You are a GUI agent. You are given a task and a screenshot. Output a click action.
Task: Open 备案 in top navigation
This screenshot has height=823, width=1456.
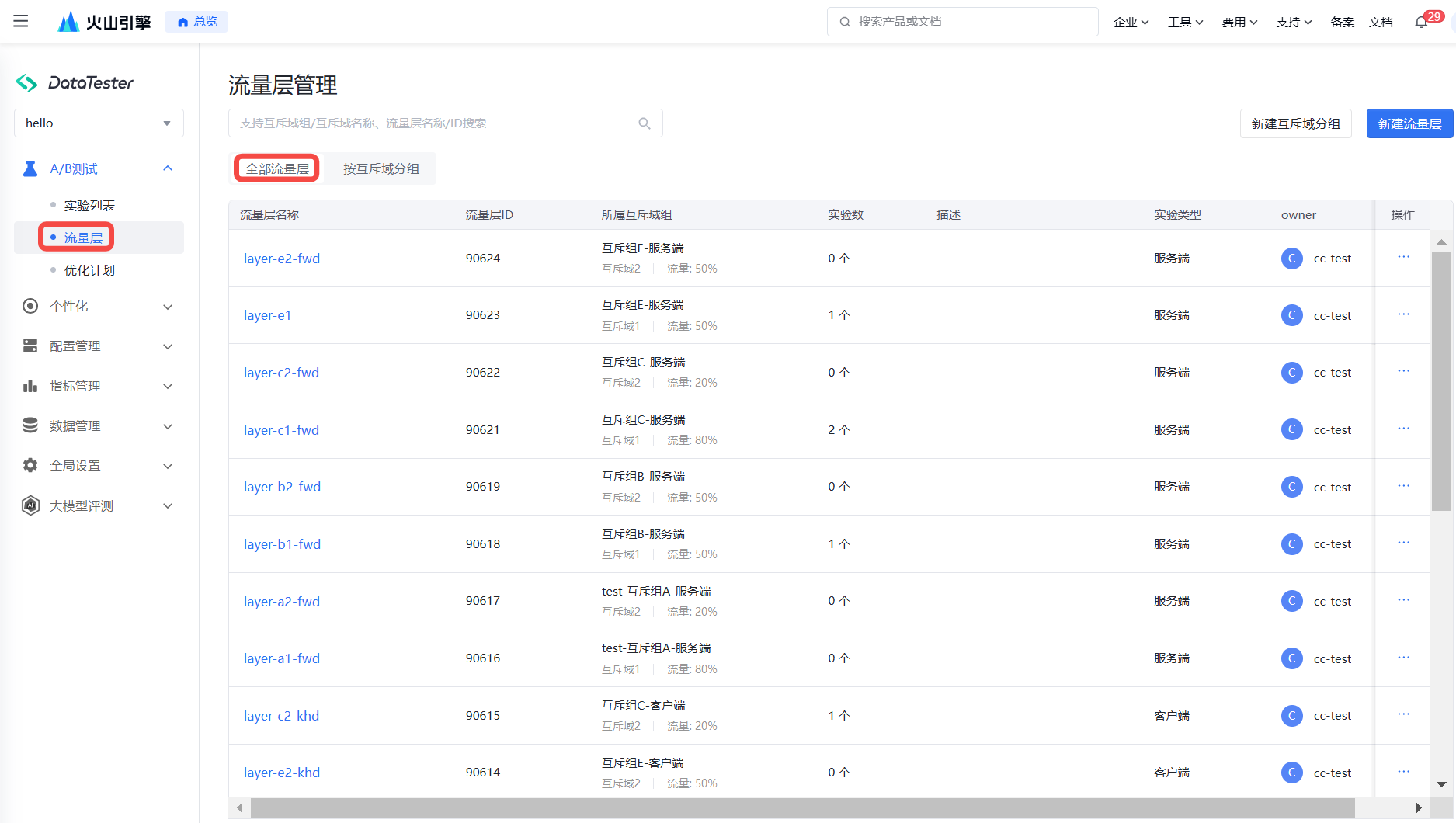[1342, 22]
